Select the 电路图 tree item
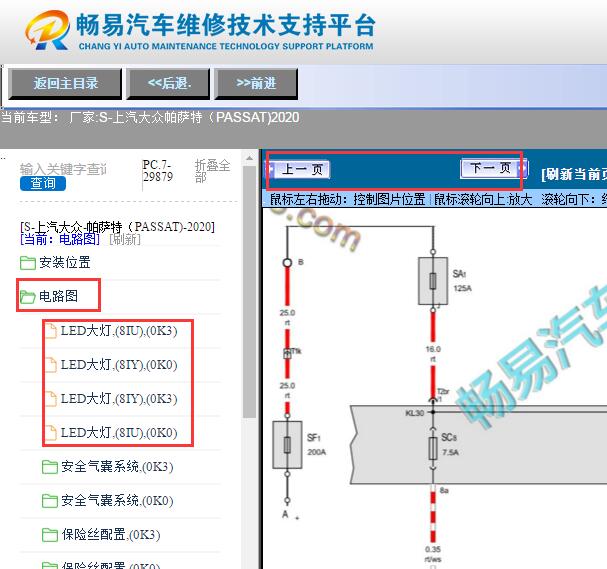Image resolution: width=607 pixels, height=569 pixels. click(58, 296)
